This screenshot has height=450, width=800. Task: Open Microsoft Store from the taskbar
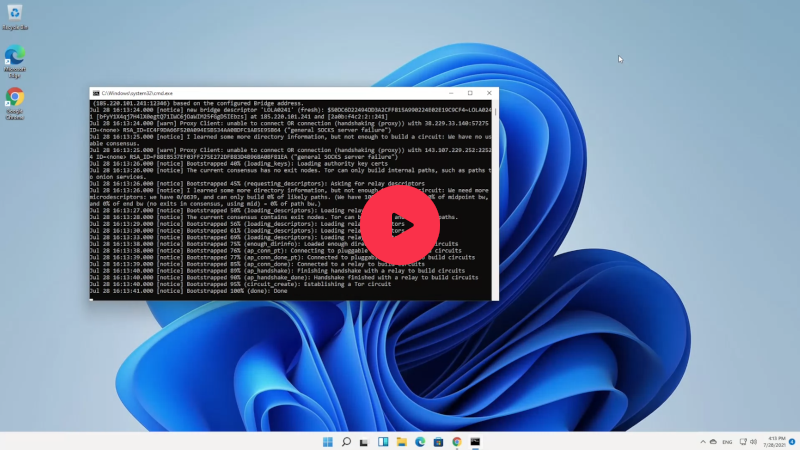438,441
